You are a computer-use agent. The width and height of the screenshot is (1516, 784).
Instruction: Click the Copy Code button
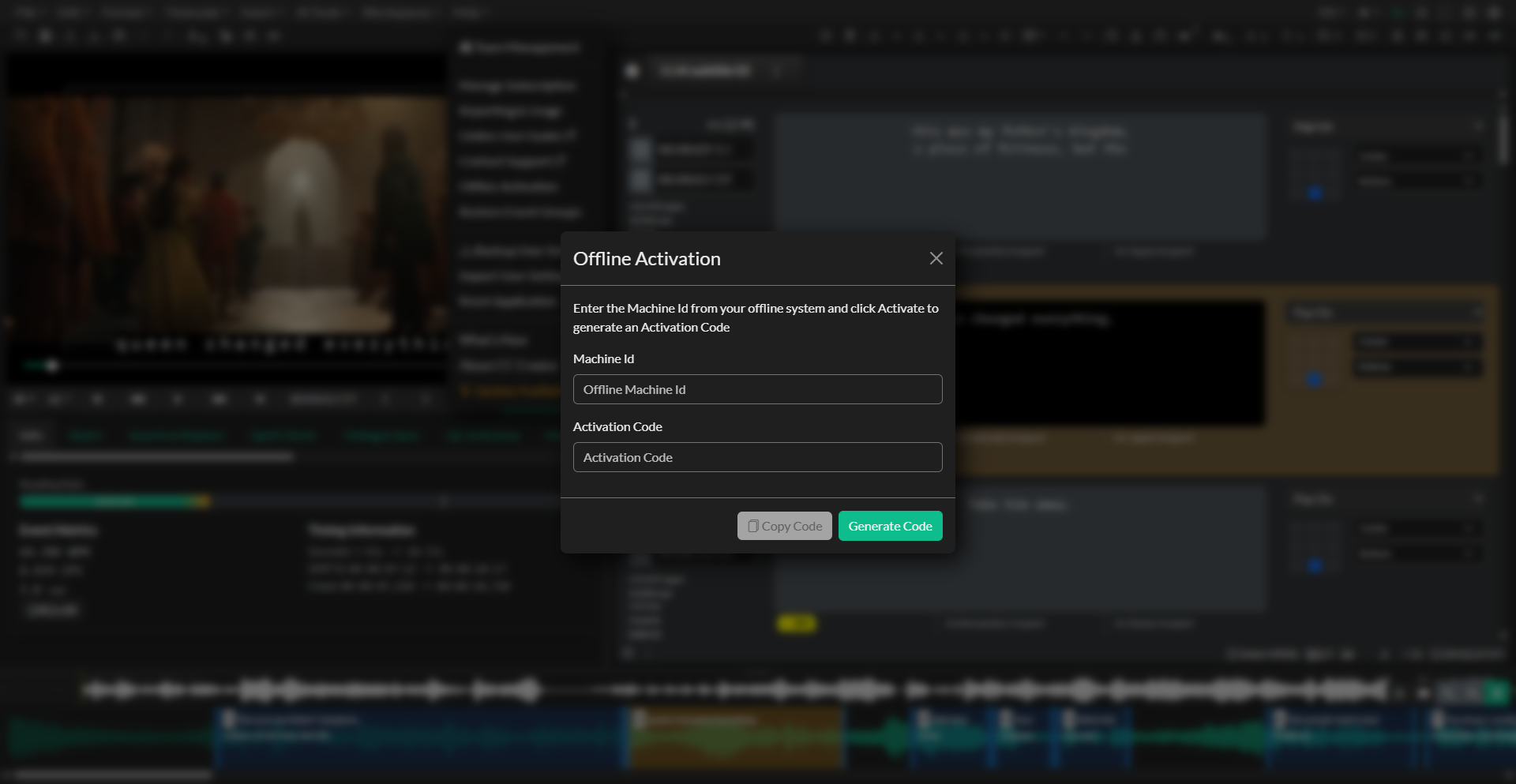[784, 526]
